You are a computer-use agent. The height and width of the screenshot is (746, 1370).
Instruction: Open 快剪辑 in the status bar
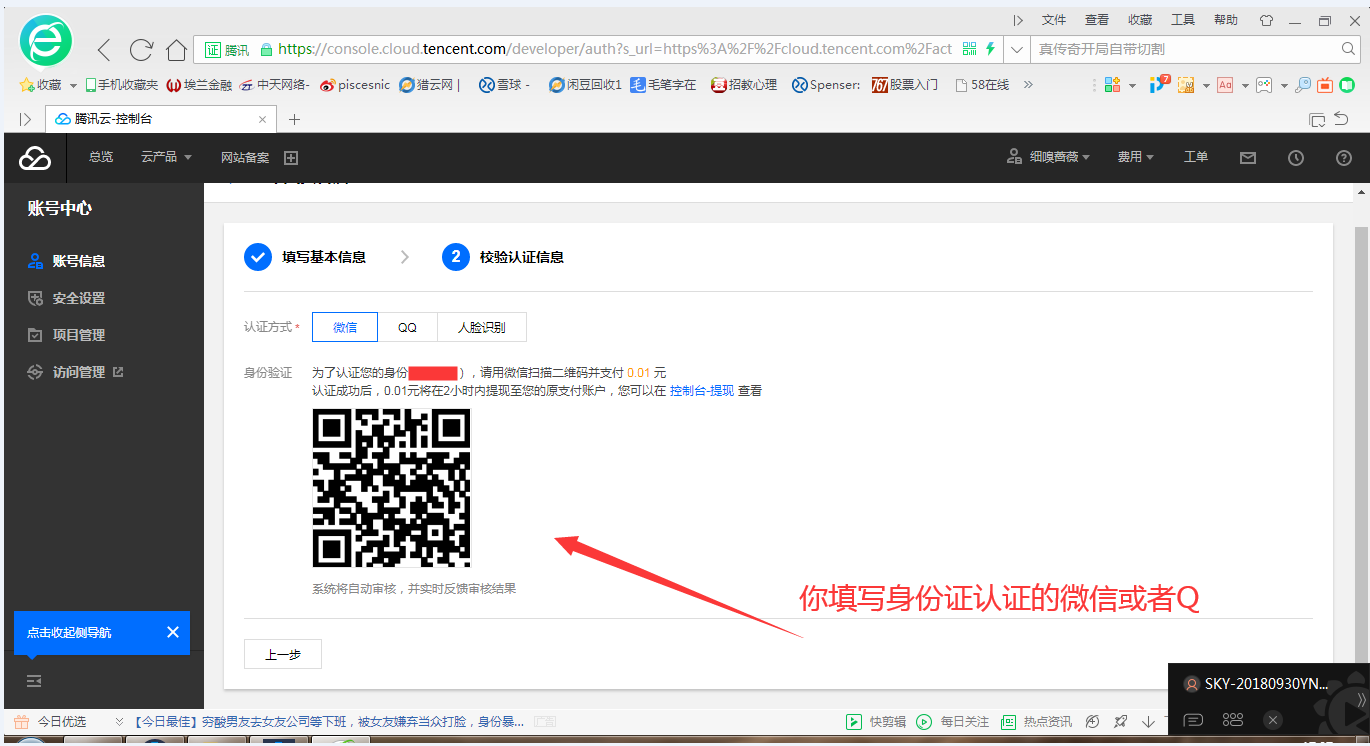(876, 721)
